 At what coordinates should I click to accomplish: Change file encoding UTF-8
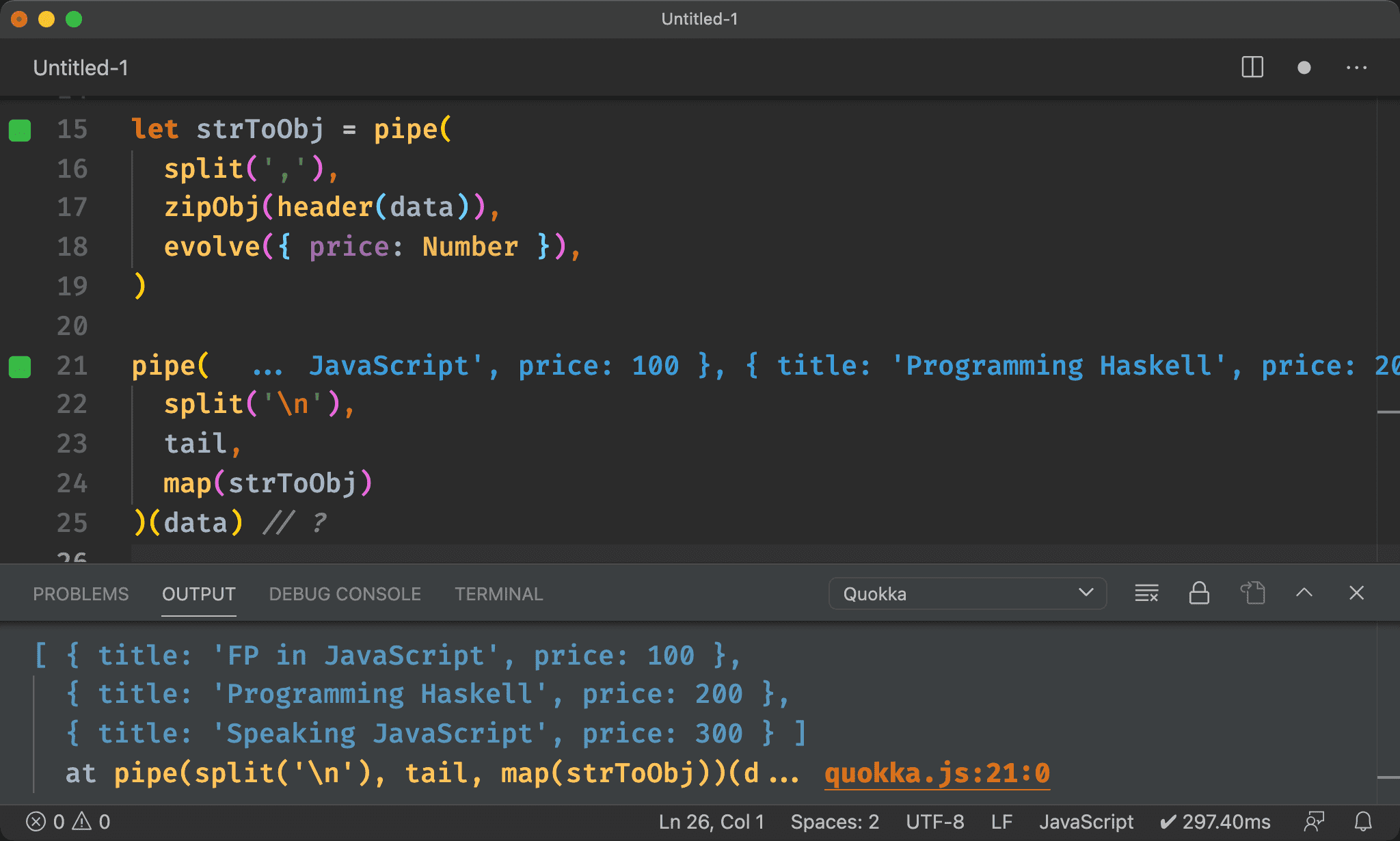pos(935,821)
